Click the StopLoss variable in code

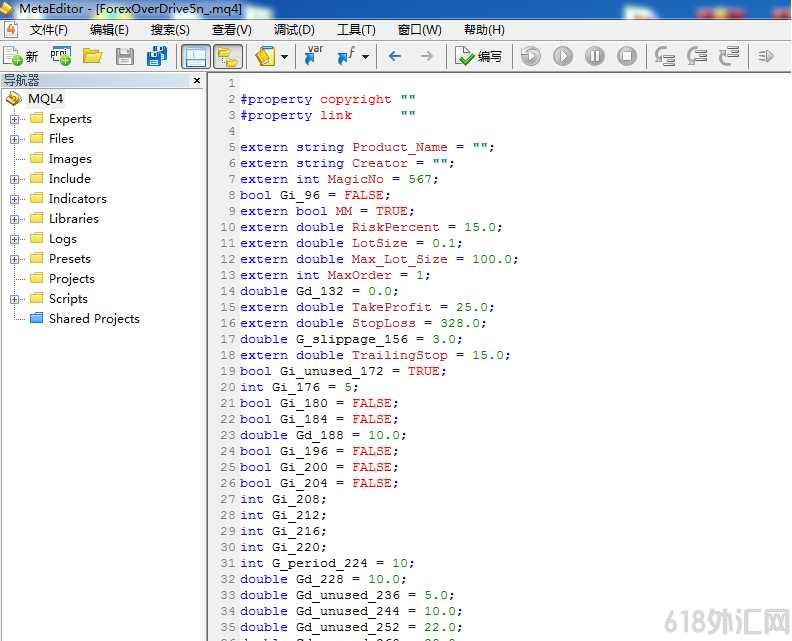click(383, 323)
